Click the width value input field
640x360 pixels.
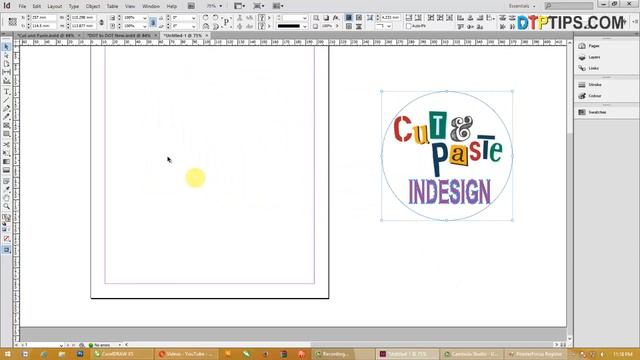point(82,18)
